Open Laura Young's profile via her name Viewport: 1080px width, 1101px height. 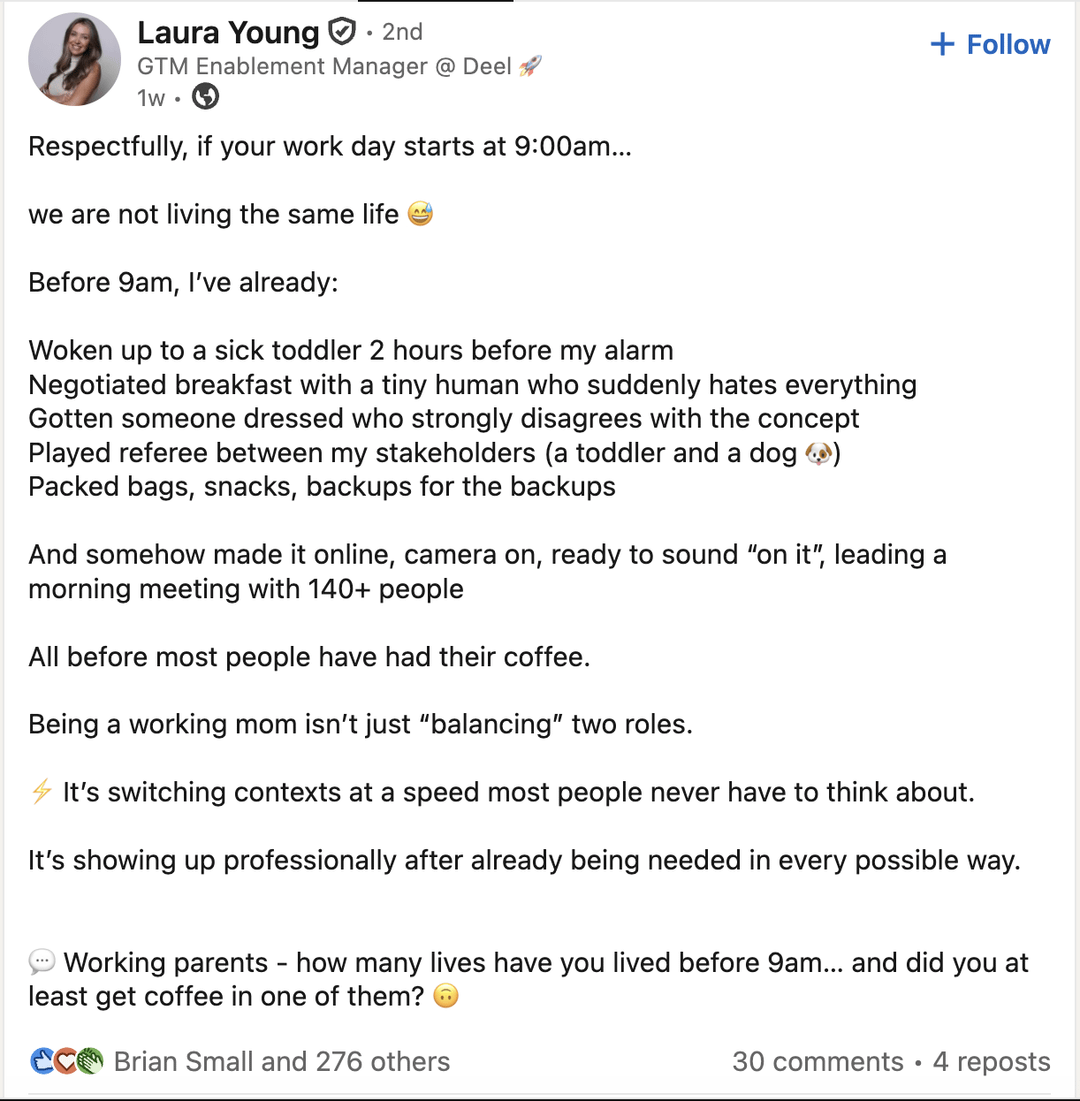pyautogui.click(x=228, y=33)
